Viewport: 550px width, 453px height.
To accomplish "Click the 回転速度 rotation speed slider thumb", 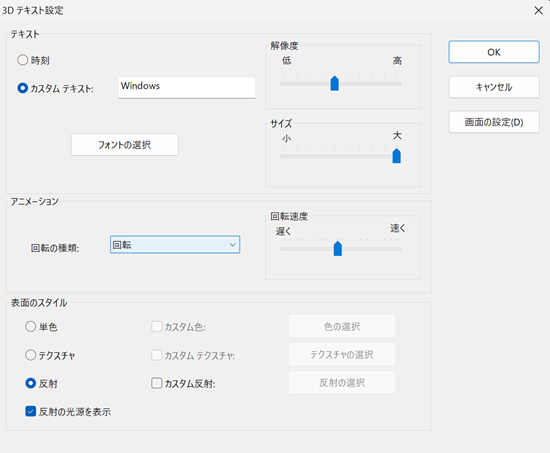I will pos(338,248).
